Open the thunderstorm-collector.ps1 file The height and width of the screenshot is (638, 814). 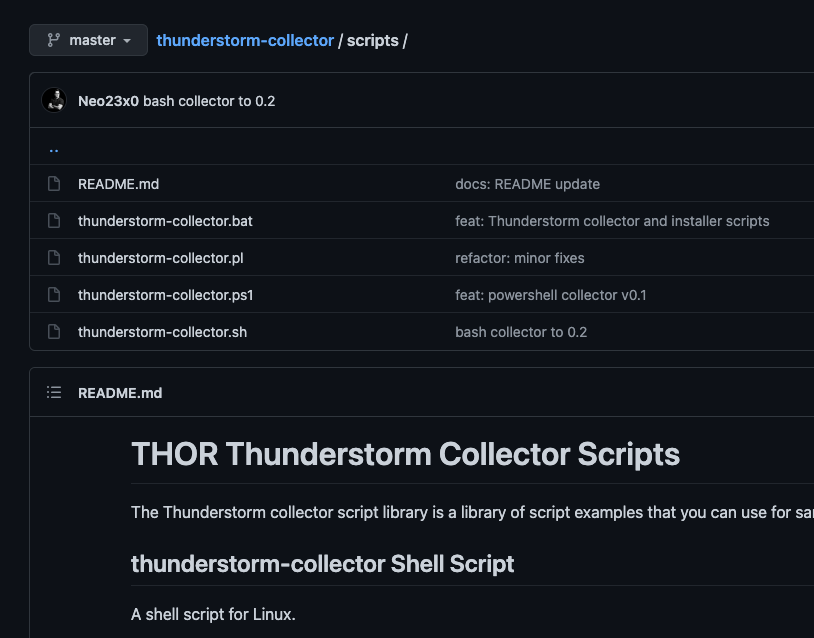[165, 295]
